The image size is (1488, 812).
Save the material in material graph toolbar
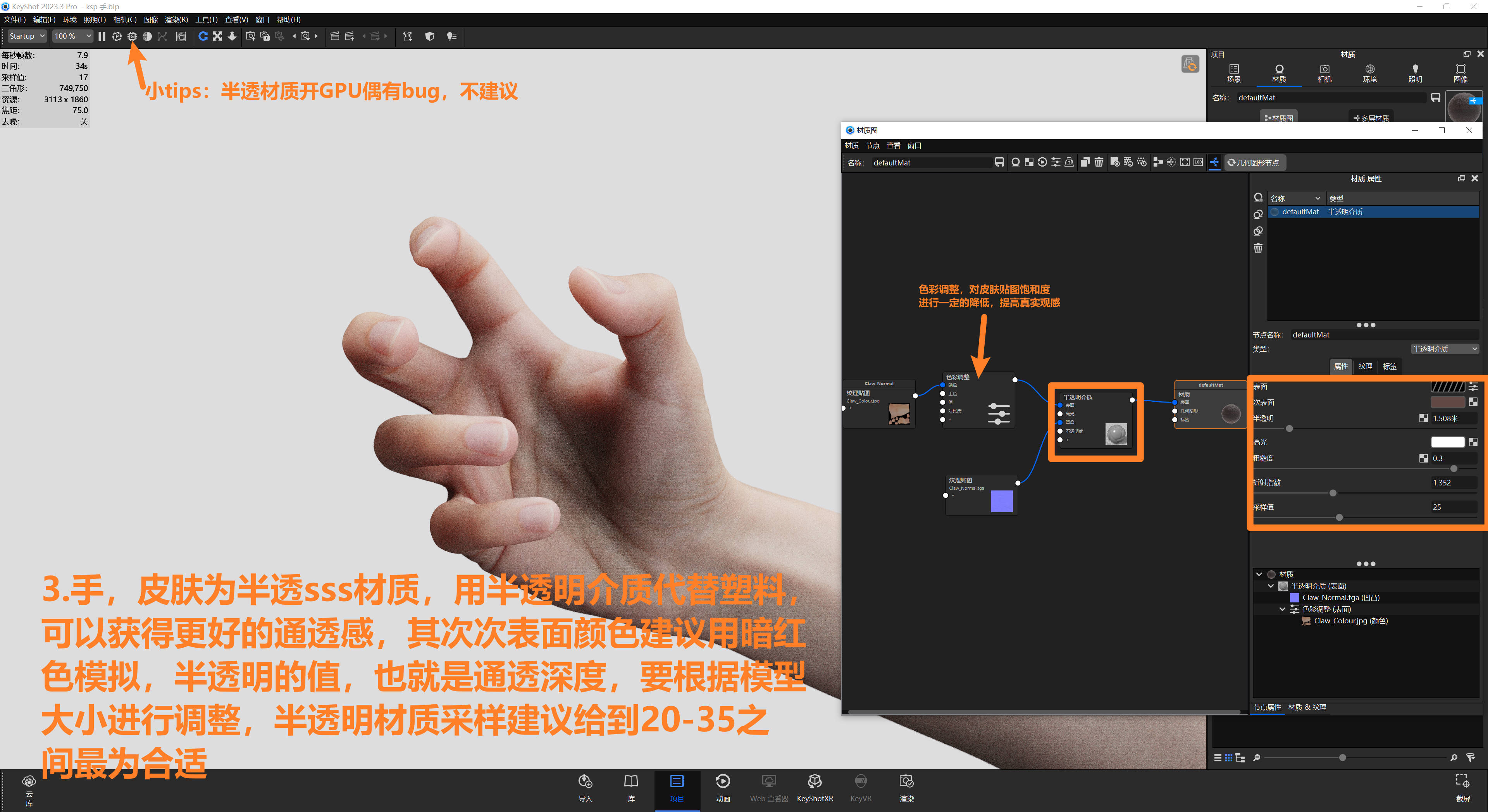tap(999, 162)
